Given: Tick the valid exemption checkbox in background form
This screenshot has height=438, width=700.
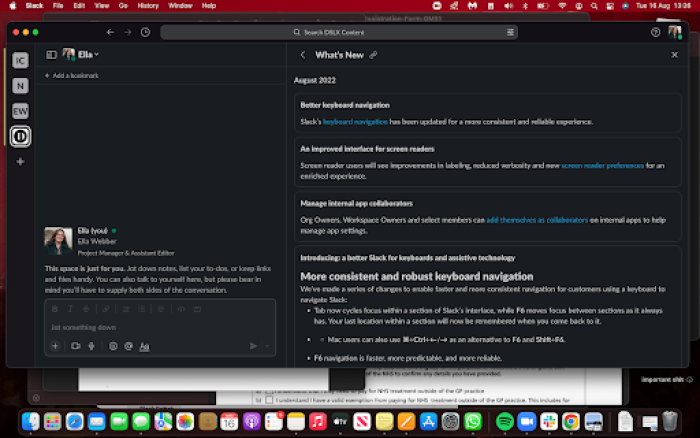Looking at the screenshot, I should 269,400.
